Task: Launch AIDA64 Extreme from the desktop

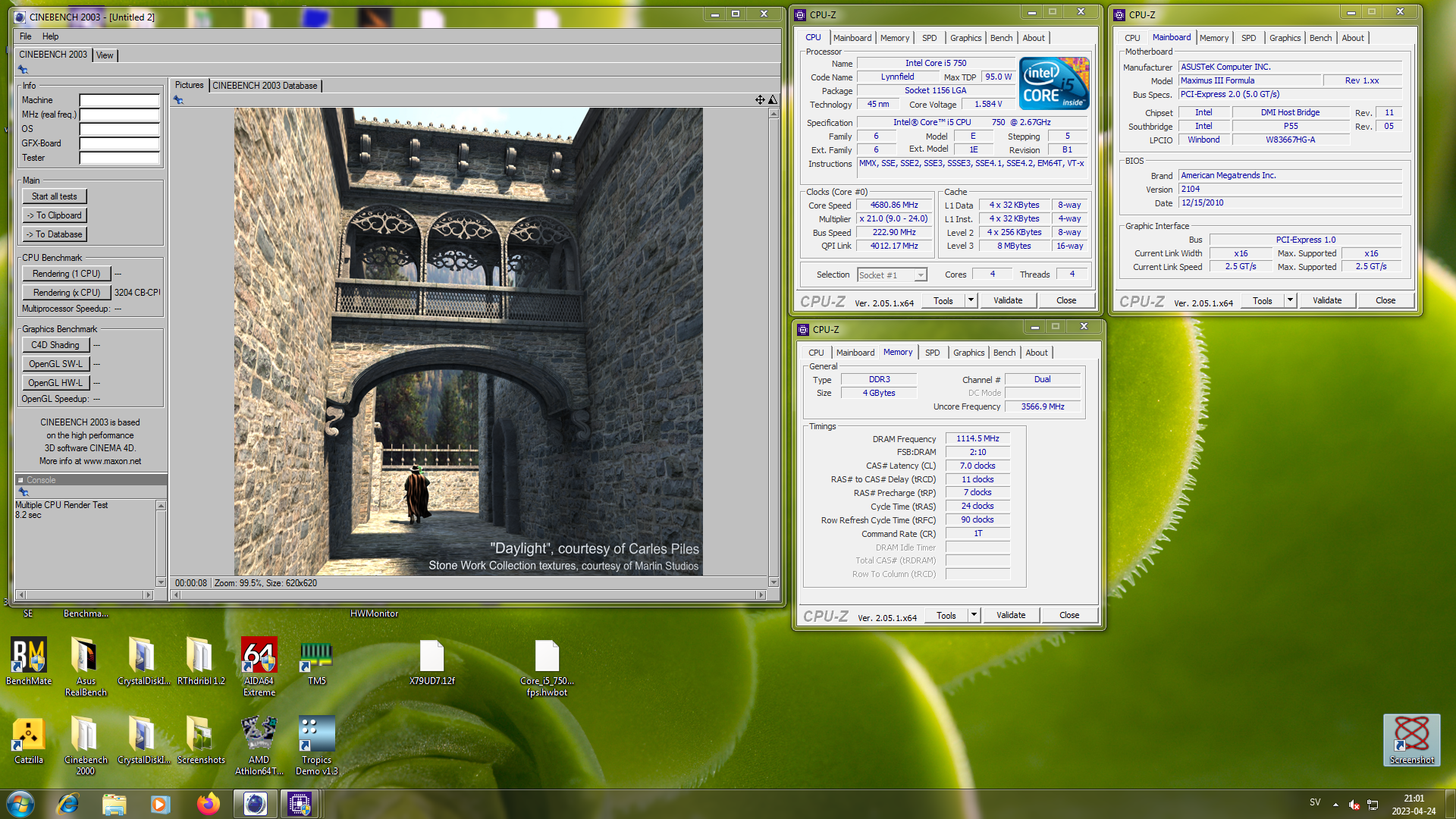Action: pos(259,666)
